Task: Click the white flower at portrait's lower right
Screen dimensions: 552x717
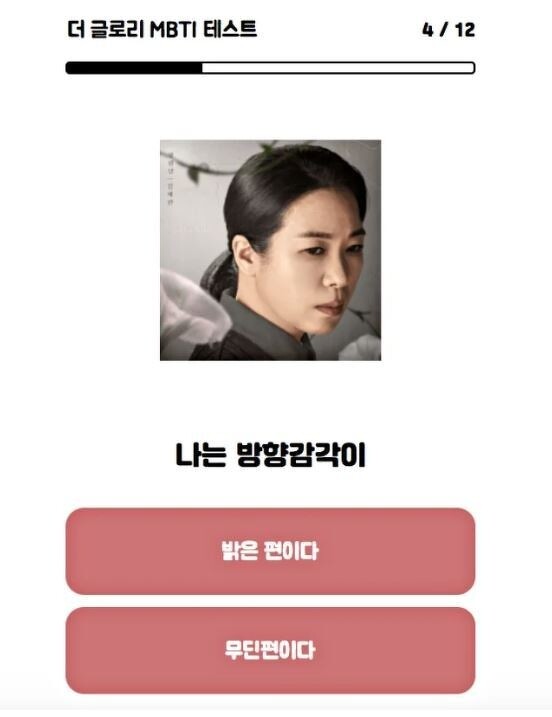Action: (x=361, y=348)
